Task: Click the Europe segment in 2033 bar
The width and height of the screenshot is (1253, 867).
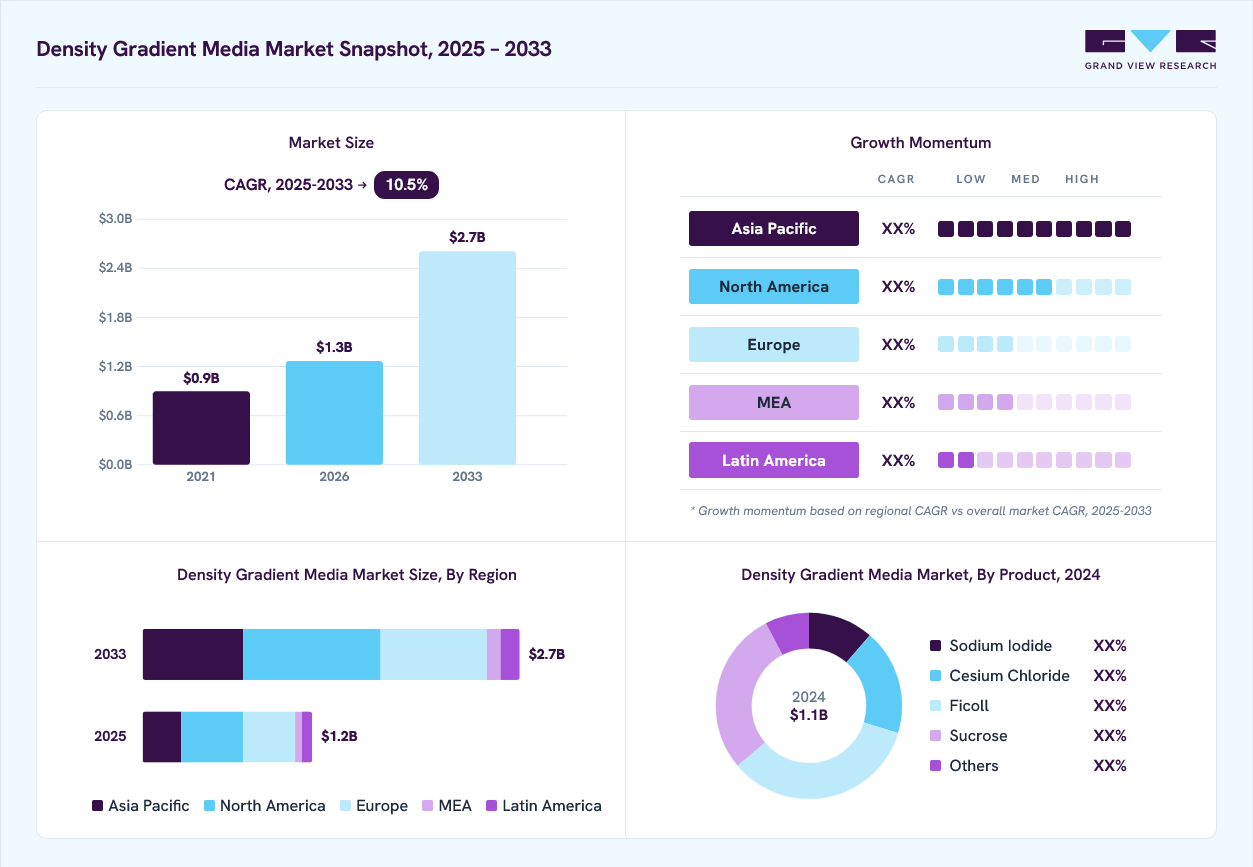Action: [x=433, y=655]
